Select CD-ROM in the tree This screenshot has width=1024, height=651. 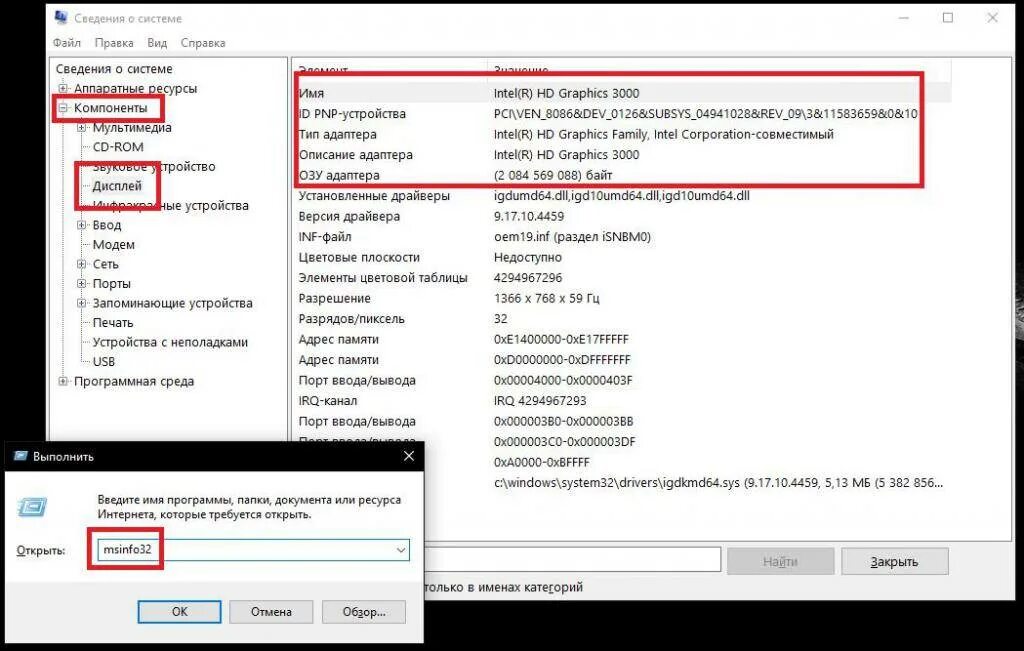point(118,147)
